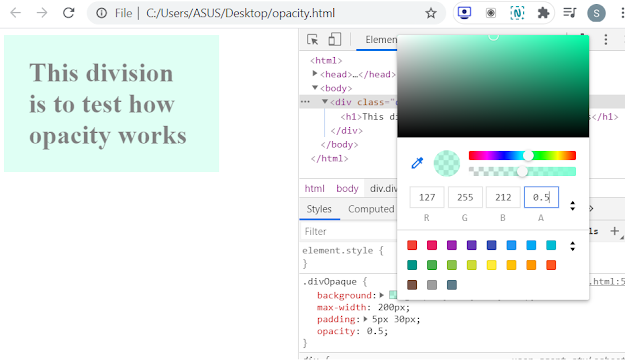Screen dimensions: 625x360
Task: Reload the page
Action: tap(69, 13)
